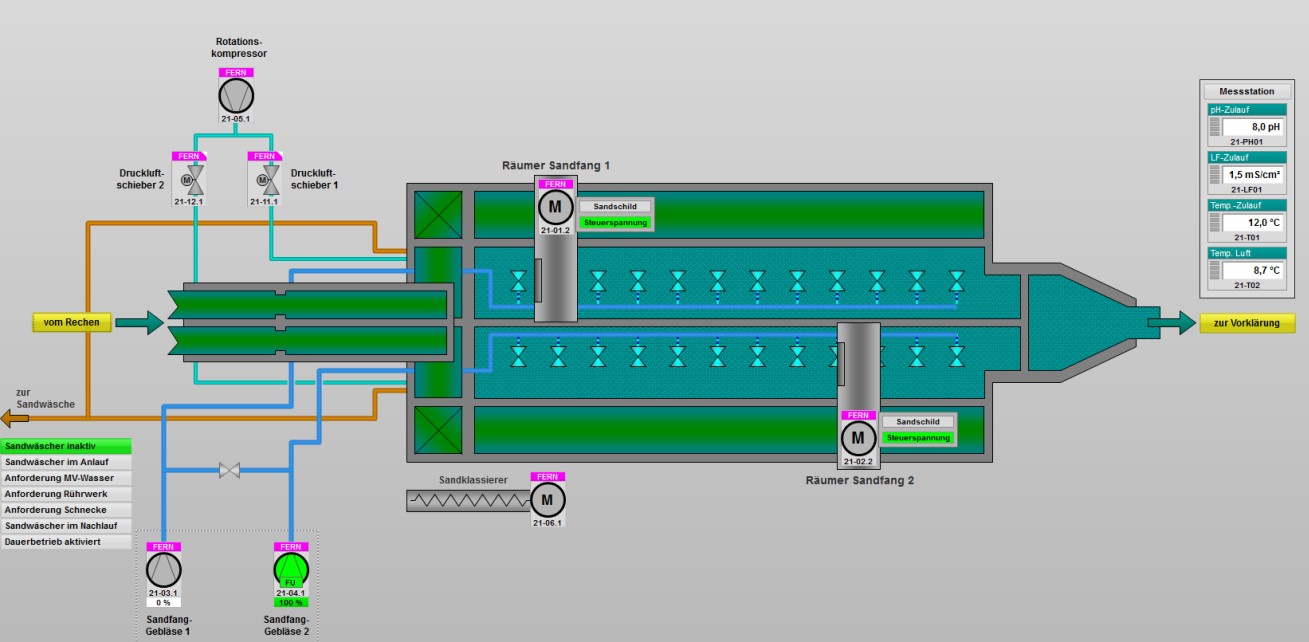Toggle the Sandwäscher inaktiv status

pos(66,446)
